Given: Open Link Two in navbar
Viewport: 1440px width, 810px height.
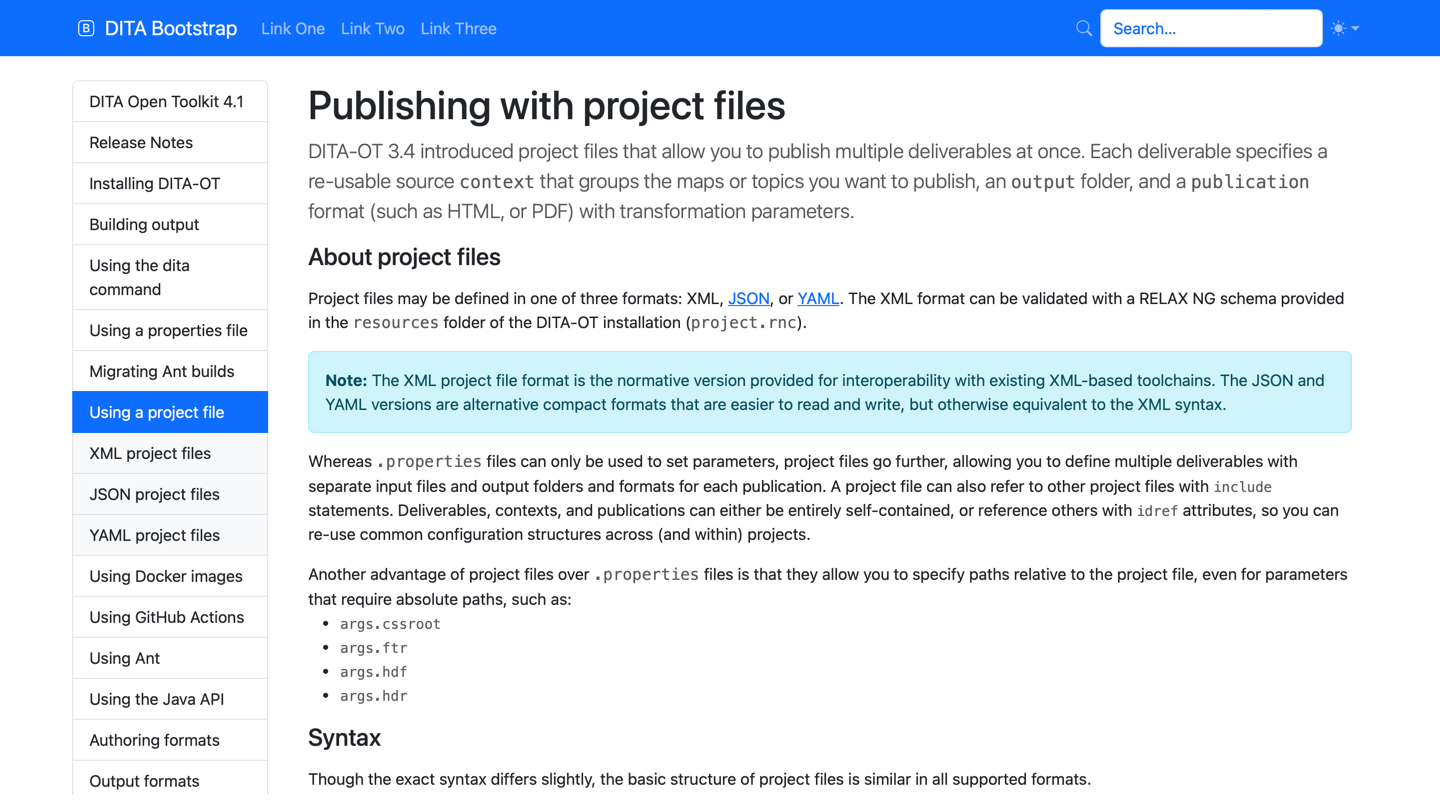Looking at the screenshot, I should (x=372, y=28).
